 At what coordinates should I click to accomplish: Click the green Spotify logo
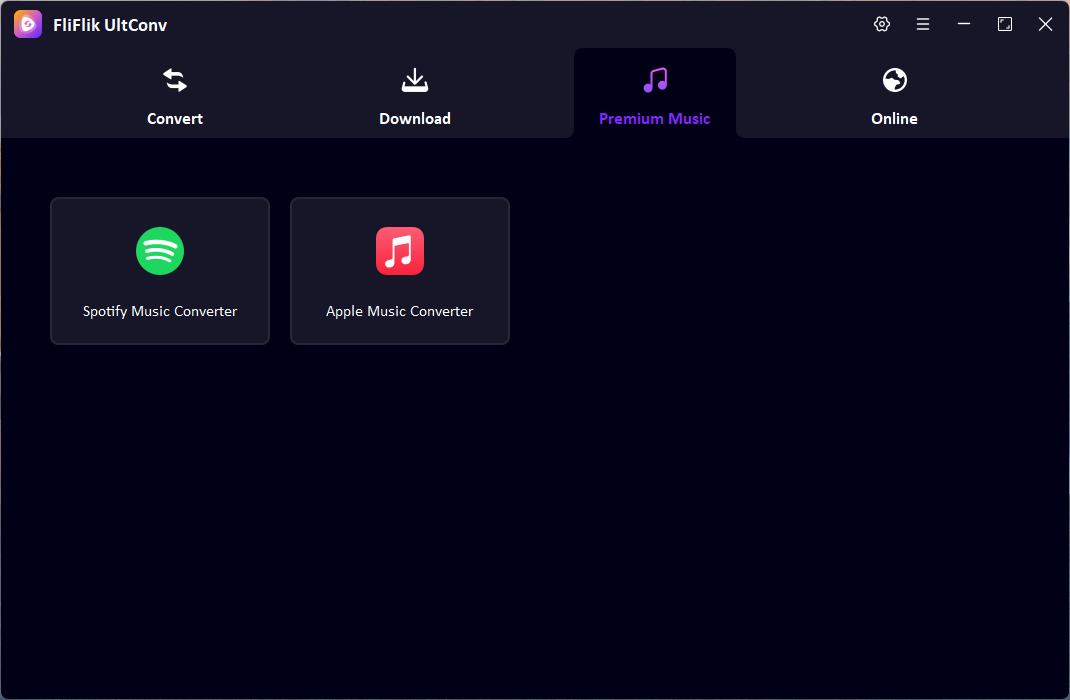(x=160, y=251)
